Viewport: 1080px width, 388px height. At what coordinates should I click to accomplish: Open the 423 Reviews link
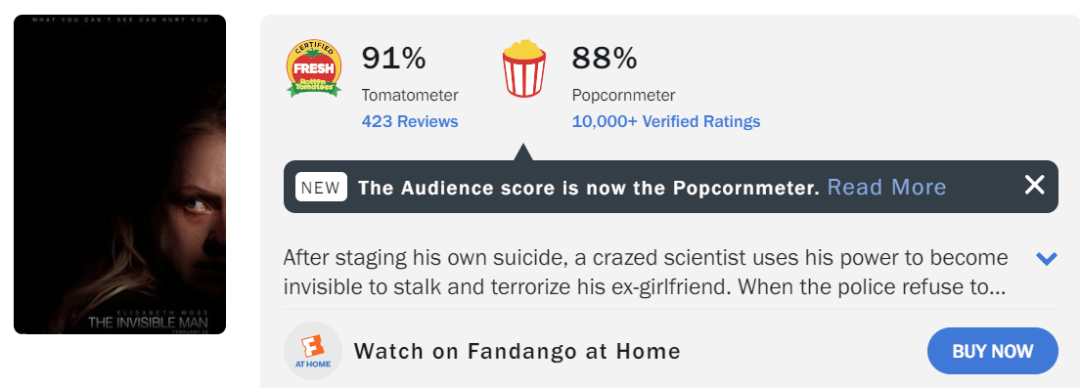[410, 122]
